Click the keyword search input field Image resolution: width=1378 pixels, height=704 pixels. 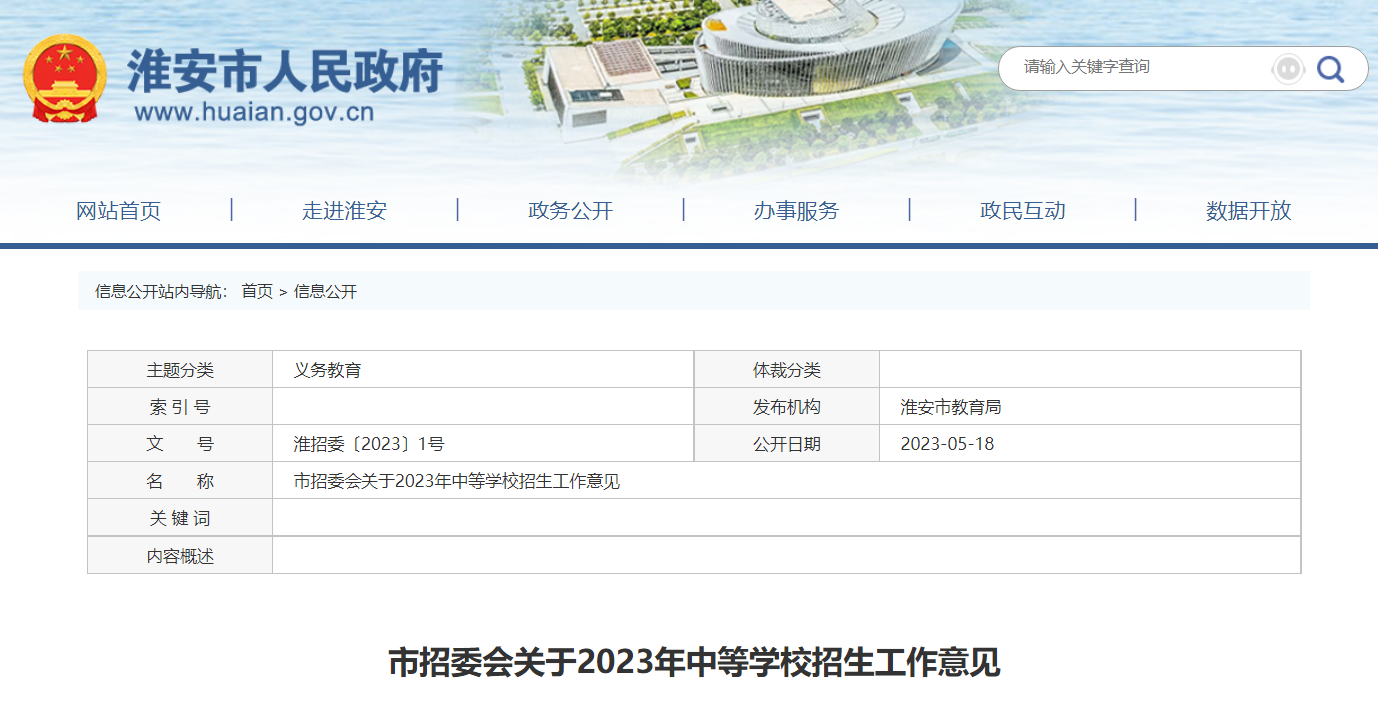[1140, 67]
